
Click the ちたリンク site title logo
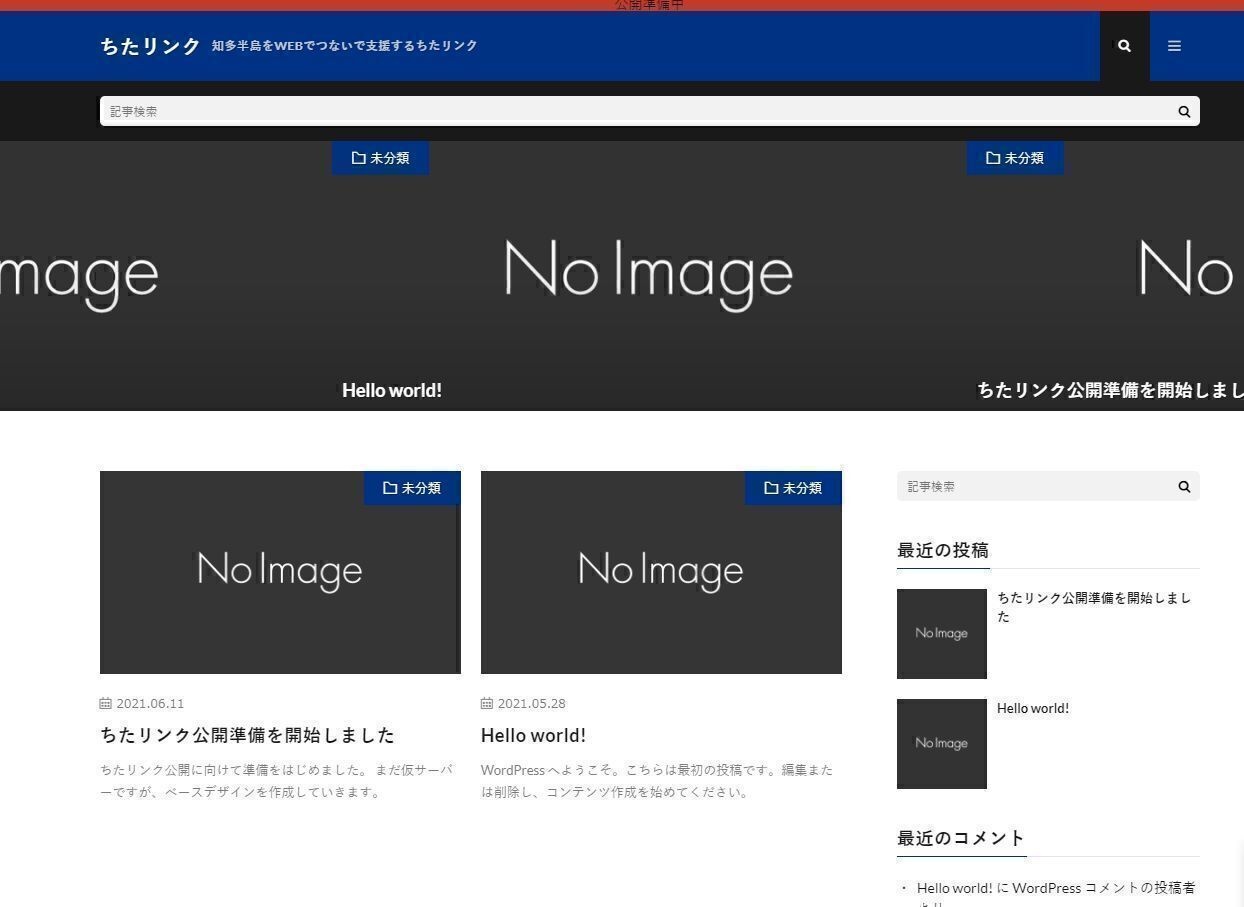tap(150, 46)
